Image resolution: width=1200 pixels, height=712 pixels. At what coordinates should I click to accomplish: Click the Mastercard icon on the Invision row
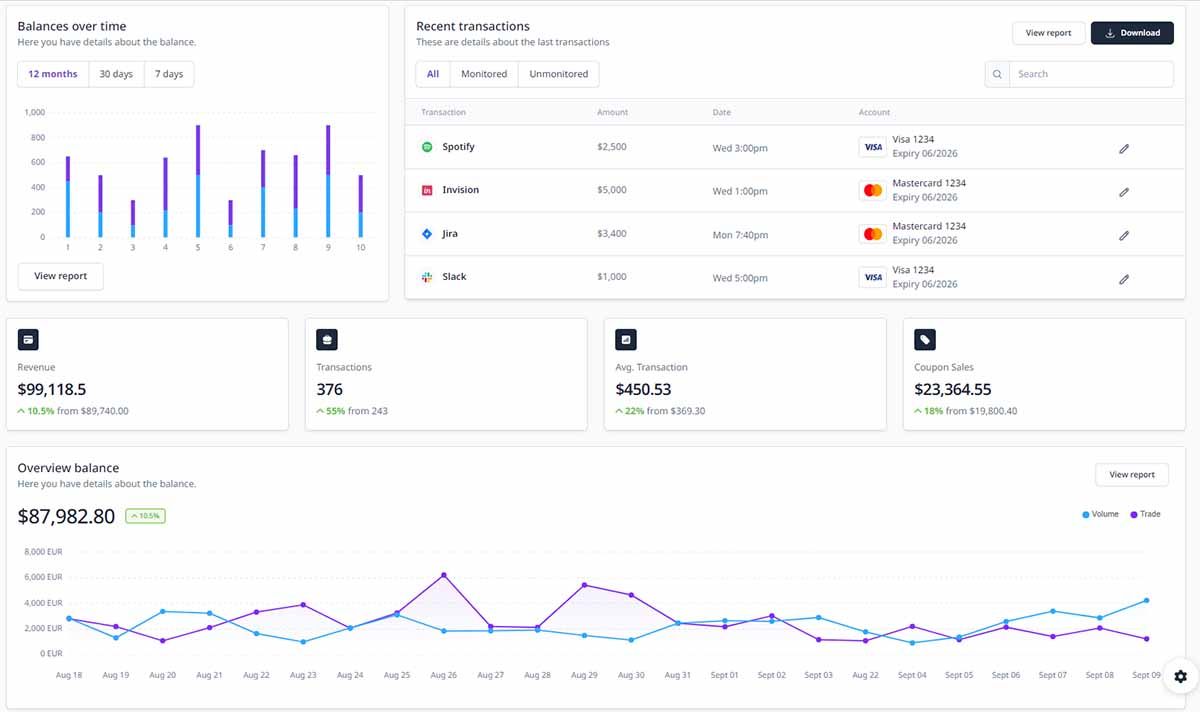tap(871, 189)
